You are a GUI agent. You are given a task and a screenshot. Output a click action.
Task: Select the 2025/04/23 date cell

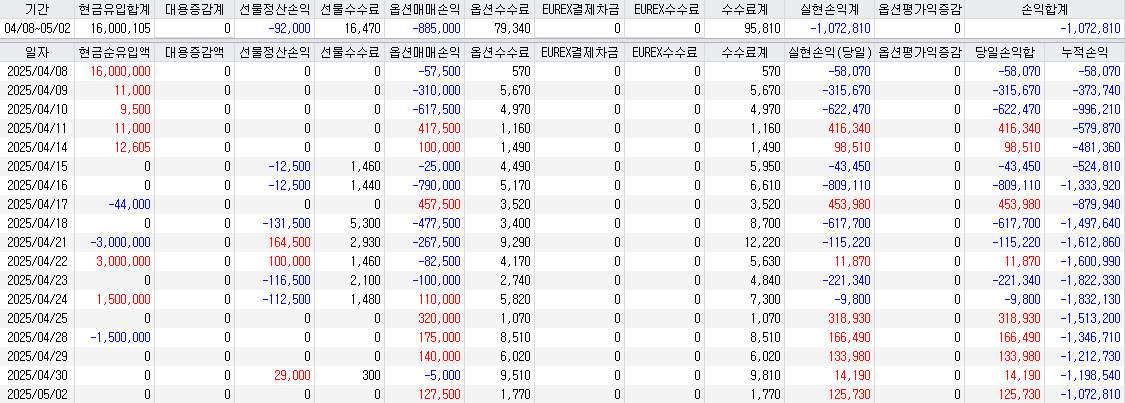(36, 280)
